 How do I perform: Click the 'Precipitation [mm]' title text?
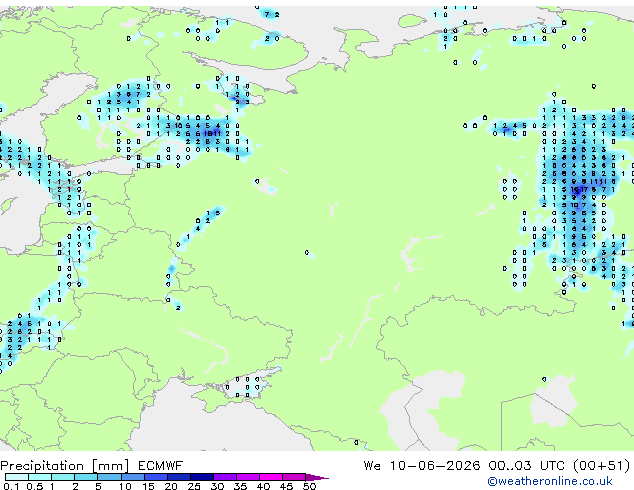tap(65, 466)
